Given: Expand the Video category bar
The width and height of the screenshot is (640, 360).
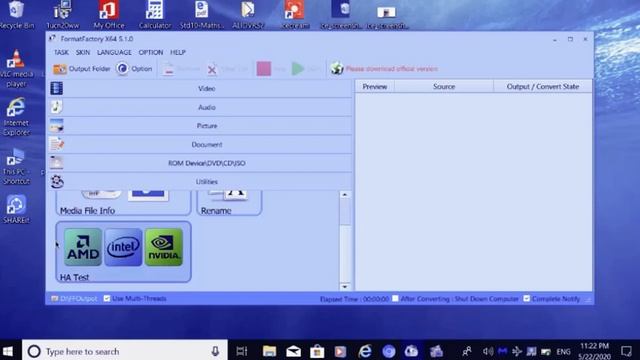Looking at the screenshot, I should pos(200,89).
